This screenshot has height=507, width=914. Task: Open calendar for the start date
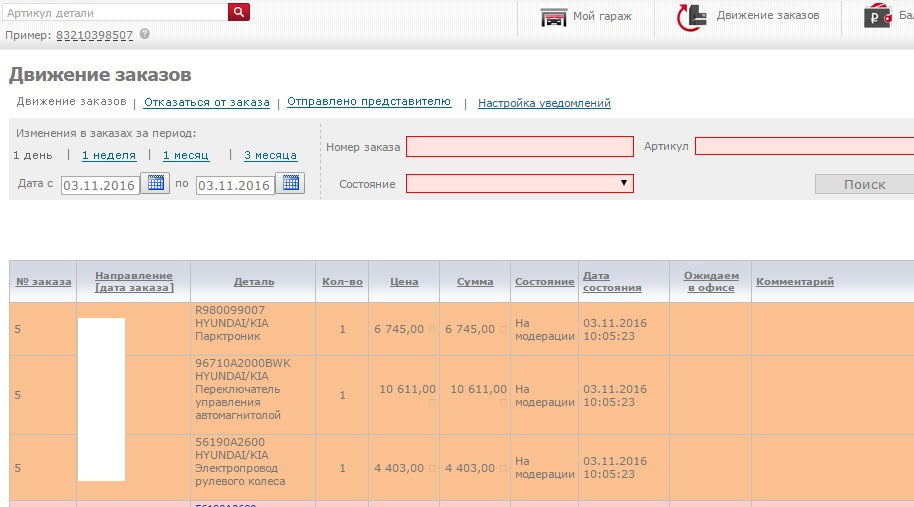pos(156,183)
